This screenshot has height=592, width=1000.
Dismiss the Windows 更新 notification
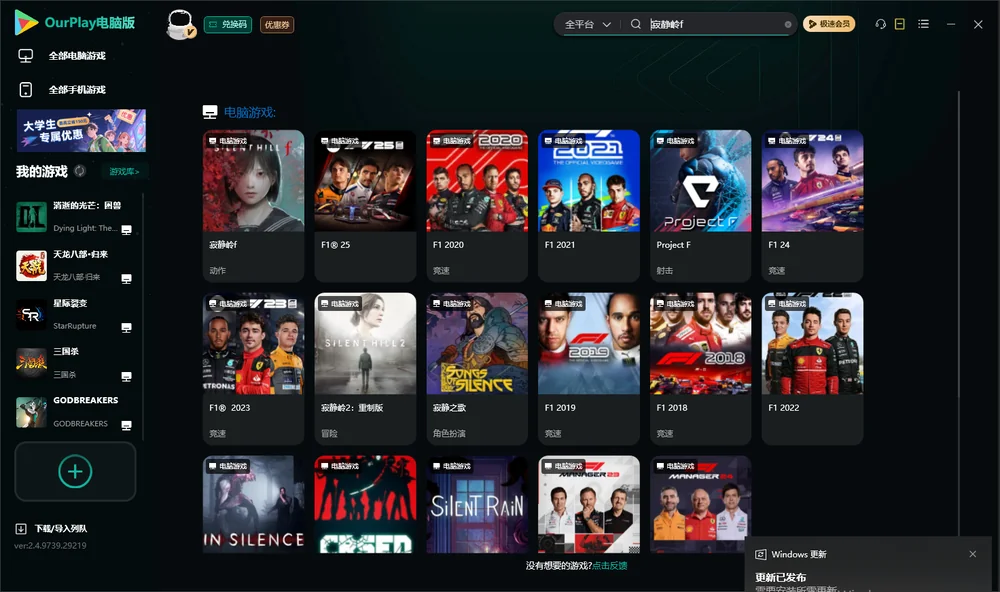[973, 554]
